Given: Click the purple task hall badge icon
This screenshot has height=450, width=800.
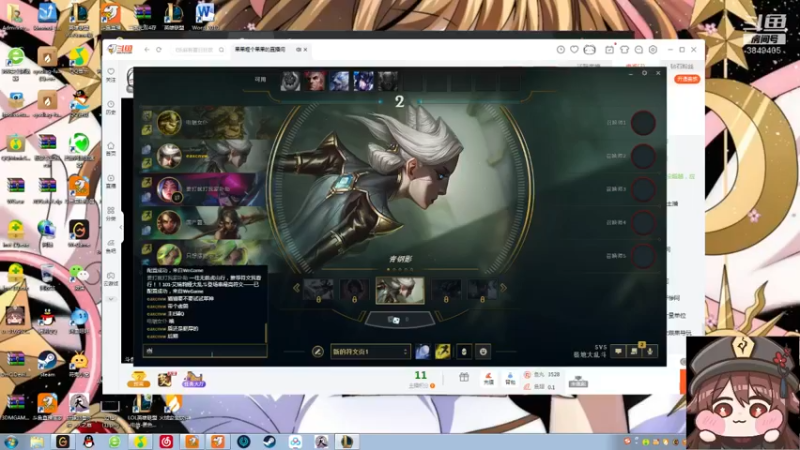Looking at the screenshot, I should click(x=194, y=380).
